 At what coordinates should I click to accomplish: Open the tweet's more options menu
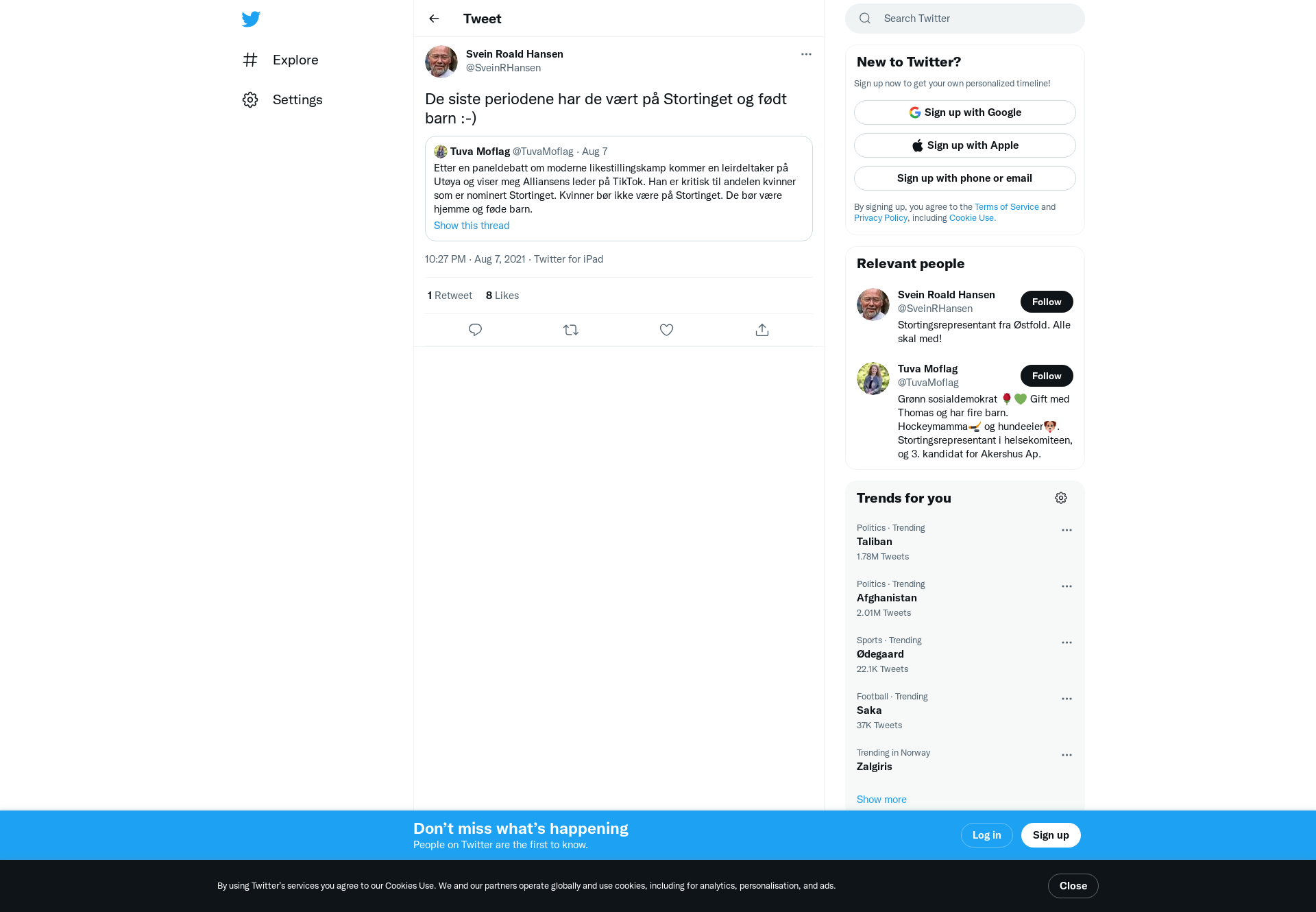coord(806,54)
